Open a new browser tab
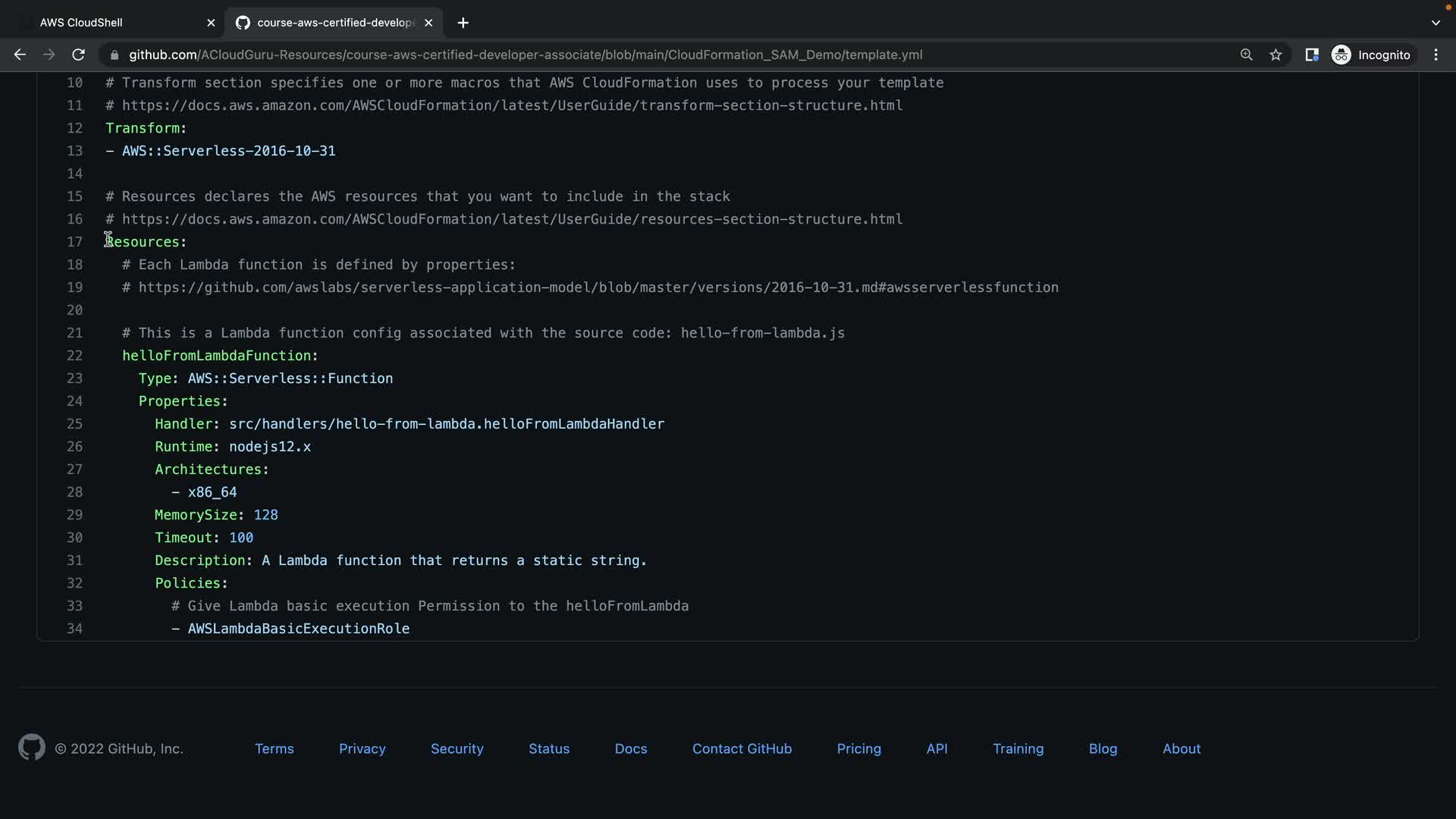The width and height of the screenshot is (1456, 819). [463, 23]
